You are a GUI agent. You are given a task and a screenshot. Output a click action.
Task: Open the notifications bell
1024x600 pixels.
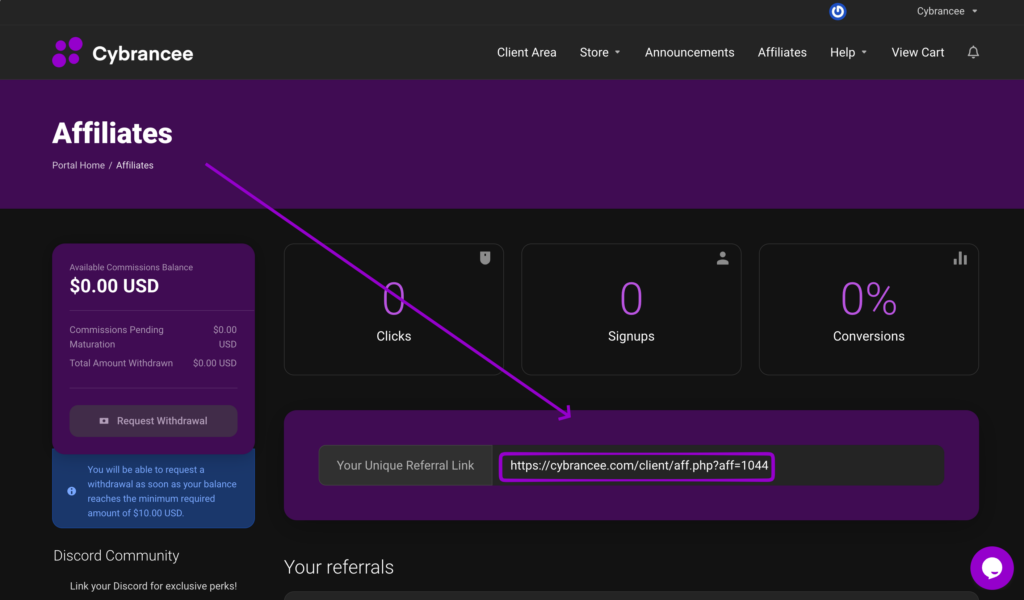pyautogui.click(x=973, y=52)
